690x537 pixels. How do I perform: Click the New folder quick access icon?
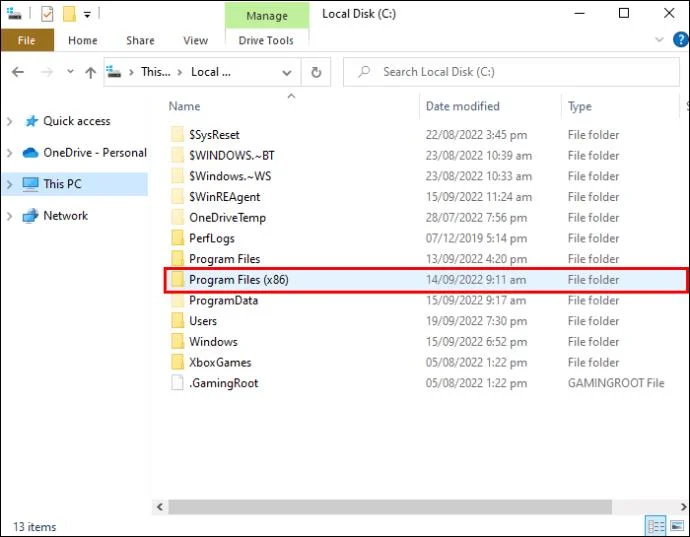pos(69,14)
